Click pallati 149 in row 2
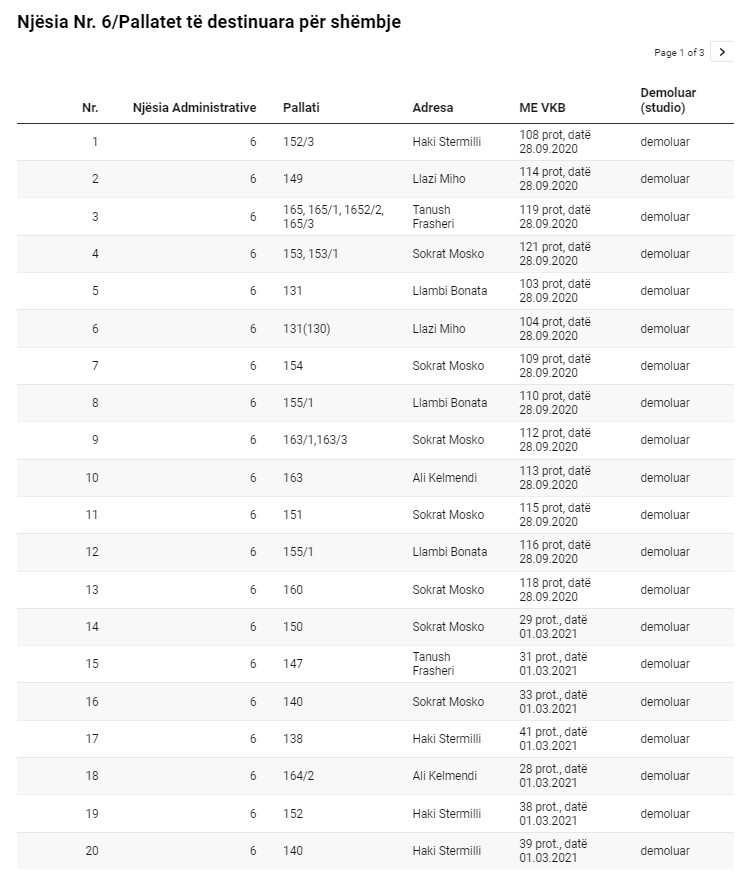This screenshot has width=746, height=882. pyautogui.click(x=292, y=179)
